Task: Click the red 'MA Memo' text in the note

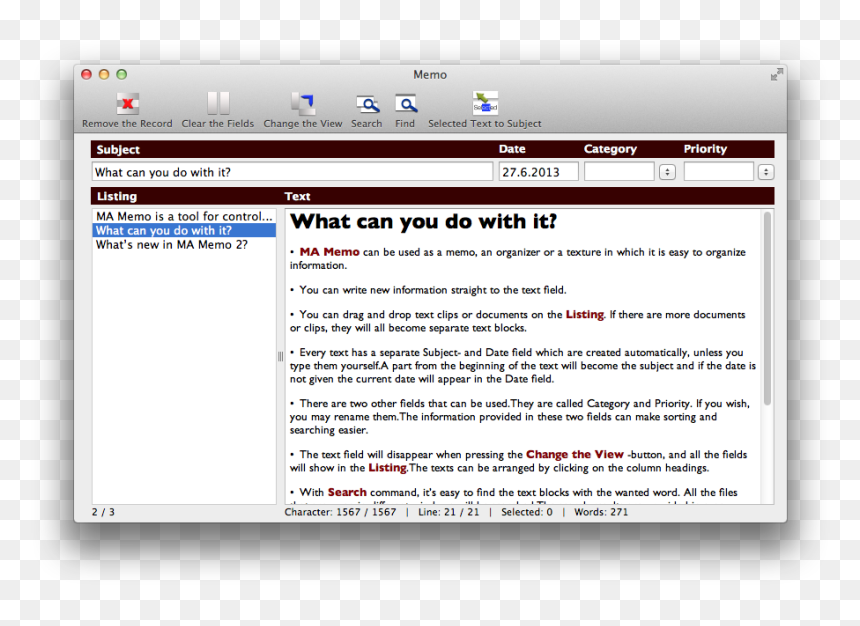Action: click(329, 252)
